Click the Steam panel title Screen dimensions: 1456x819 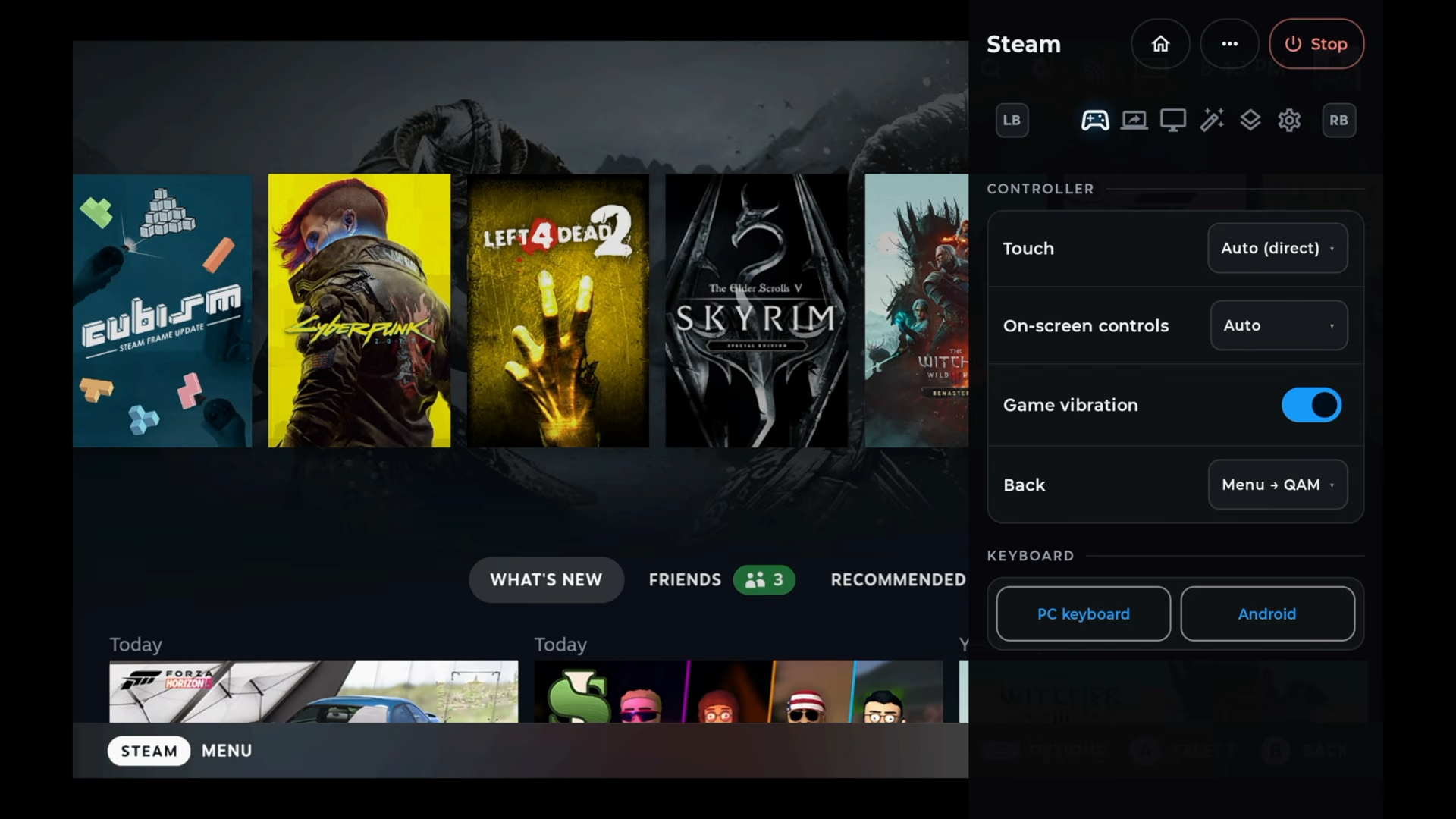click(1024, 44)
